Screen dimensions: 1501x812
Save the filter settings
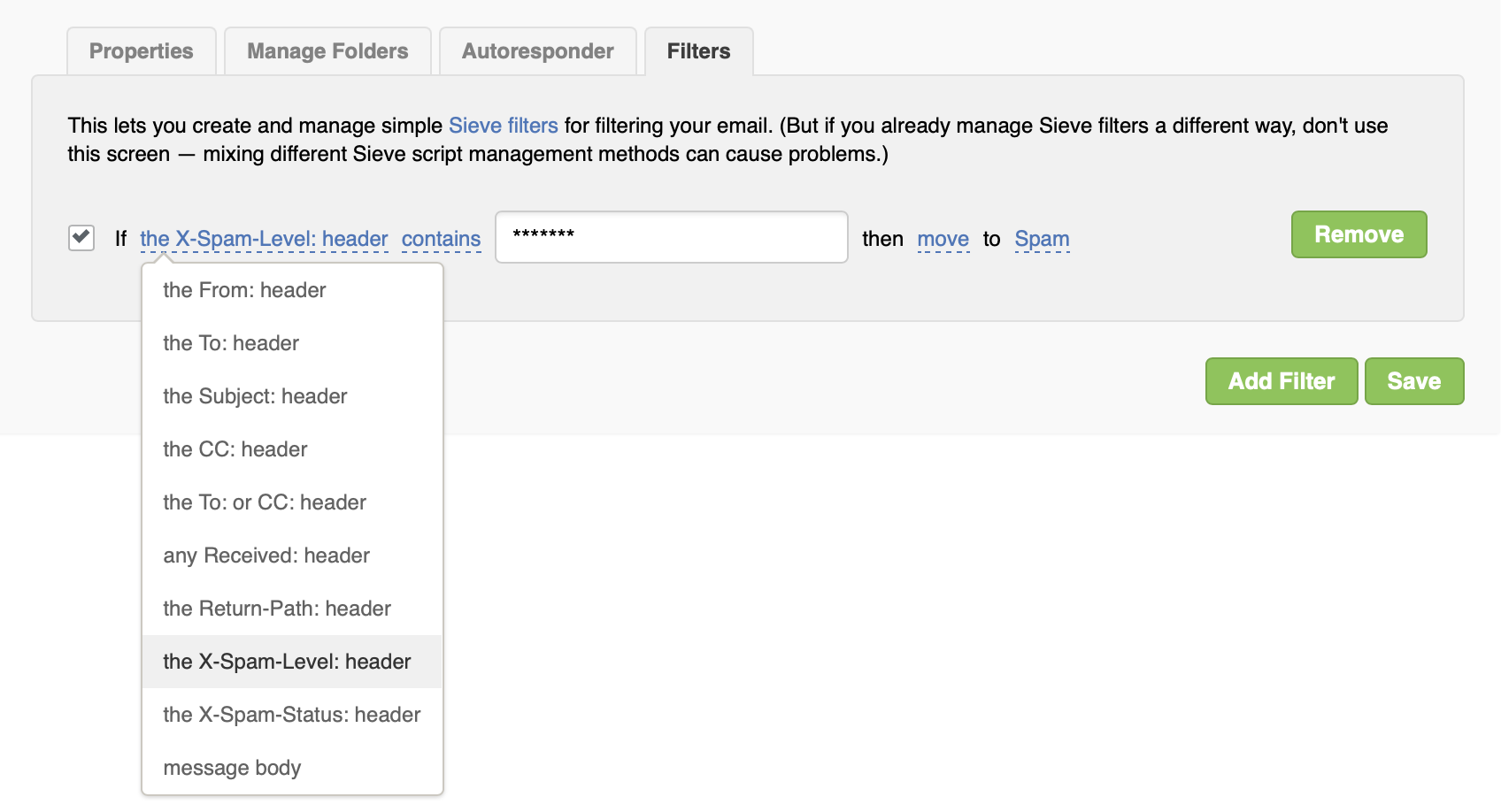[x=1414, y=381]
